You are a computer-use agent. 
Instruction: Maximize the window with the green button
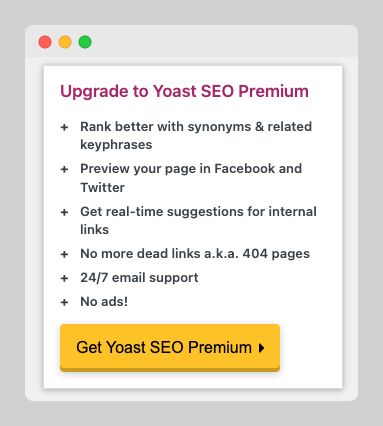click(85, 42)
